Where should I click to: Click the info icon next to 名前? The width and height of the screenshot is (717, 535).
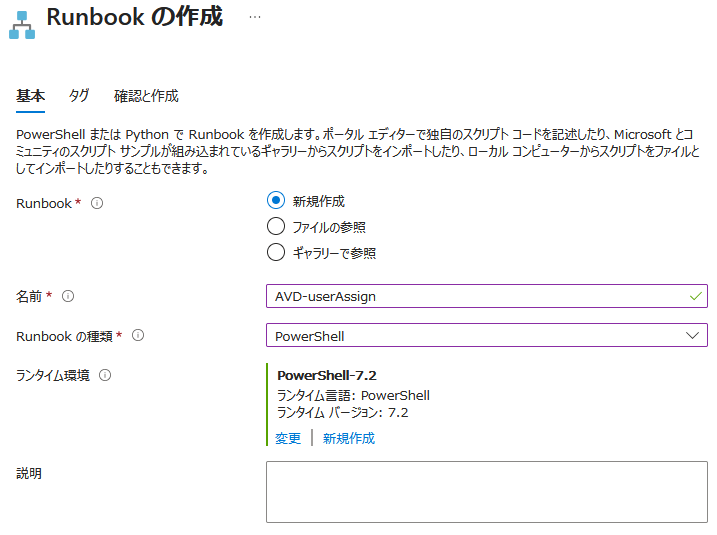[68, 296]
